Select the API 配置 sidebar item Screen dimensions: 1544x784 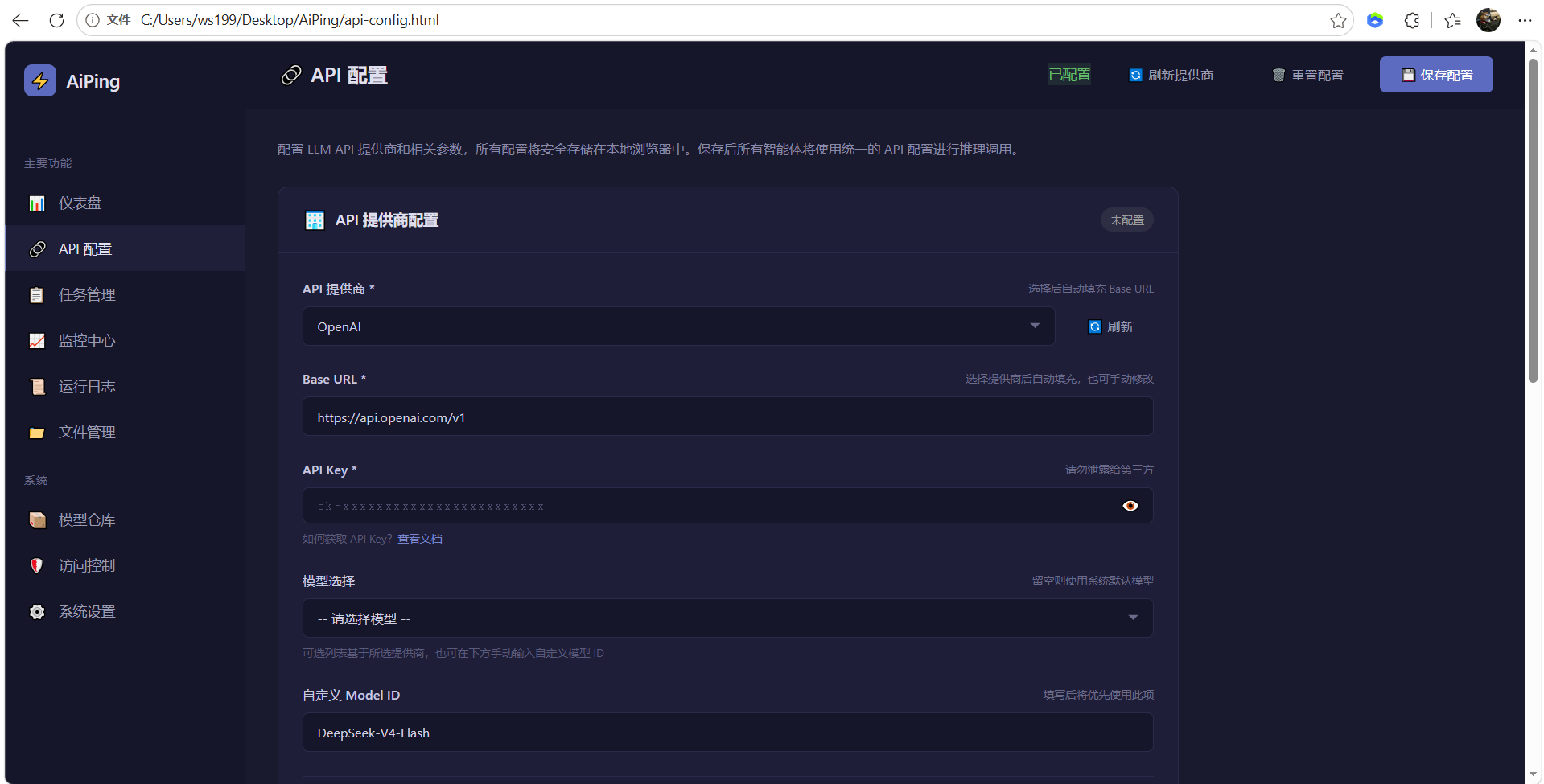(x=125, y=249)
